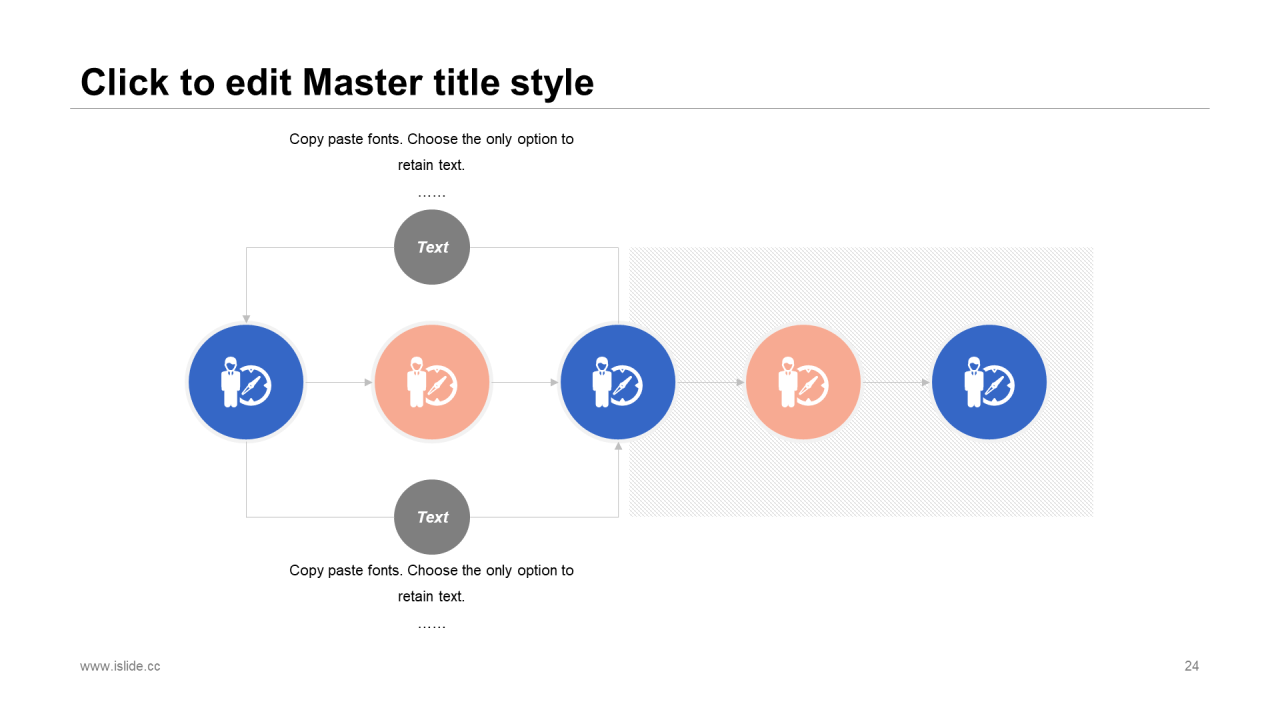
Task: Select the bottom 'Copy paste fonts' text block
Action: pos(432,583)
